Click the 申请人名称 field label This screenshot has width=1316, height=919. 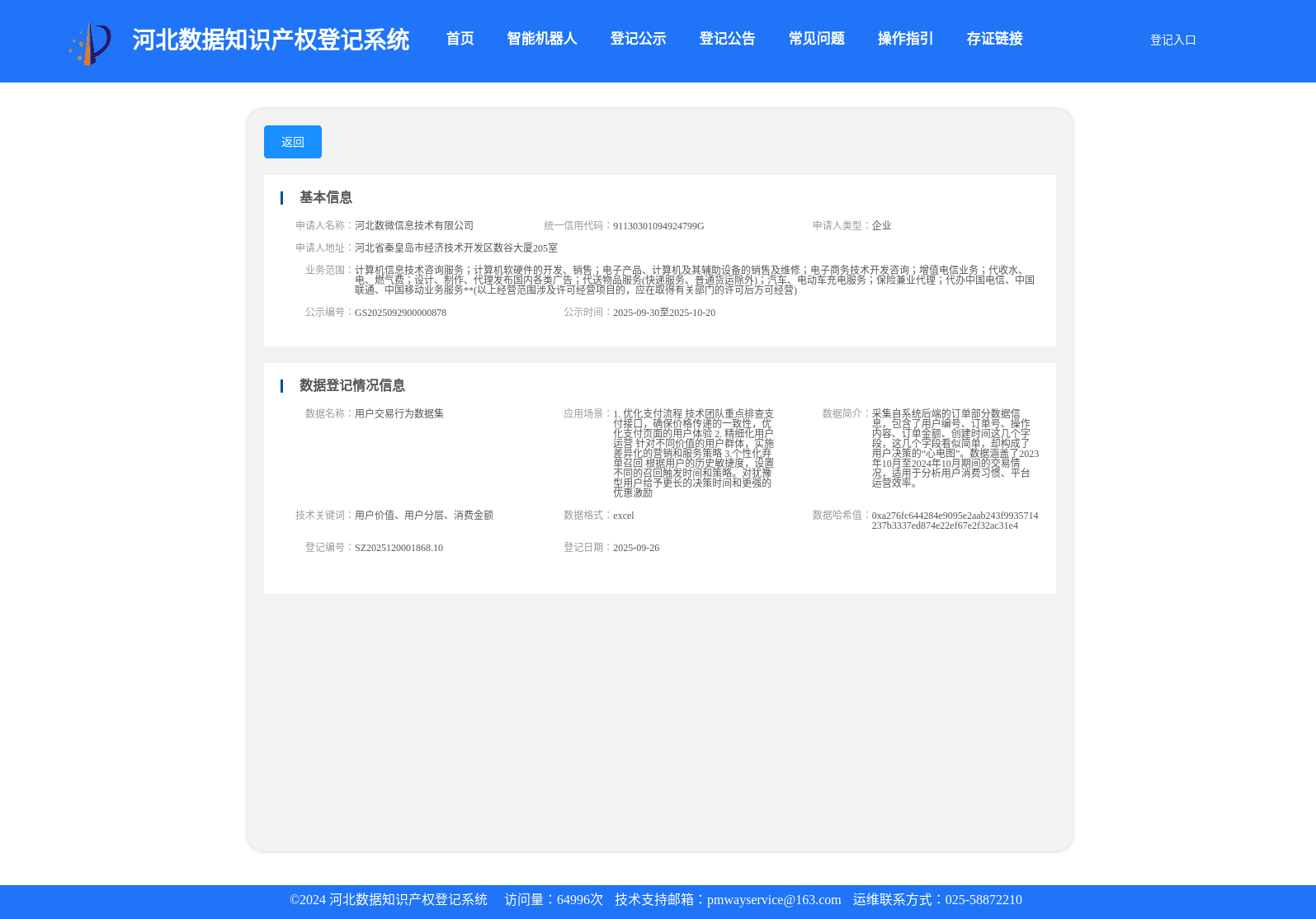324,225
